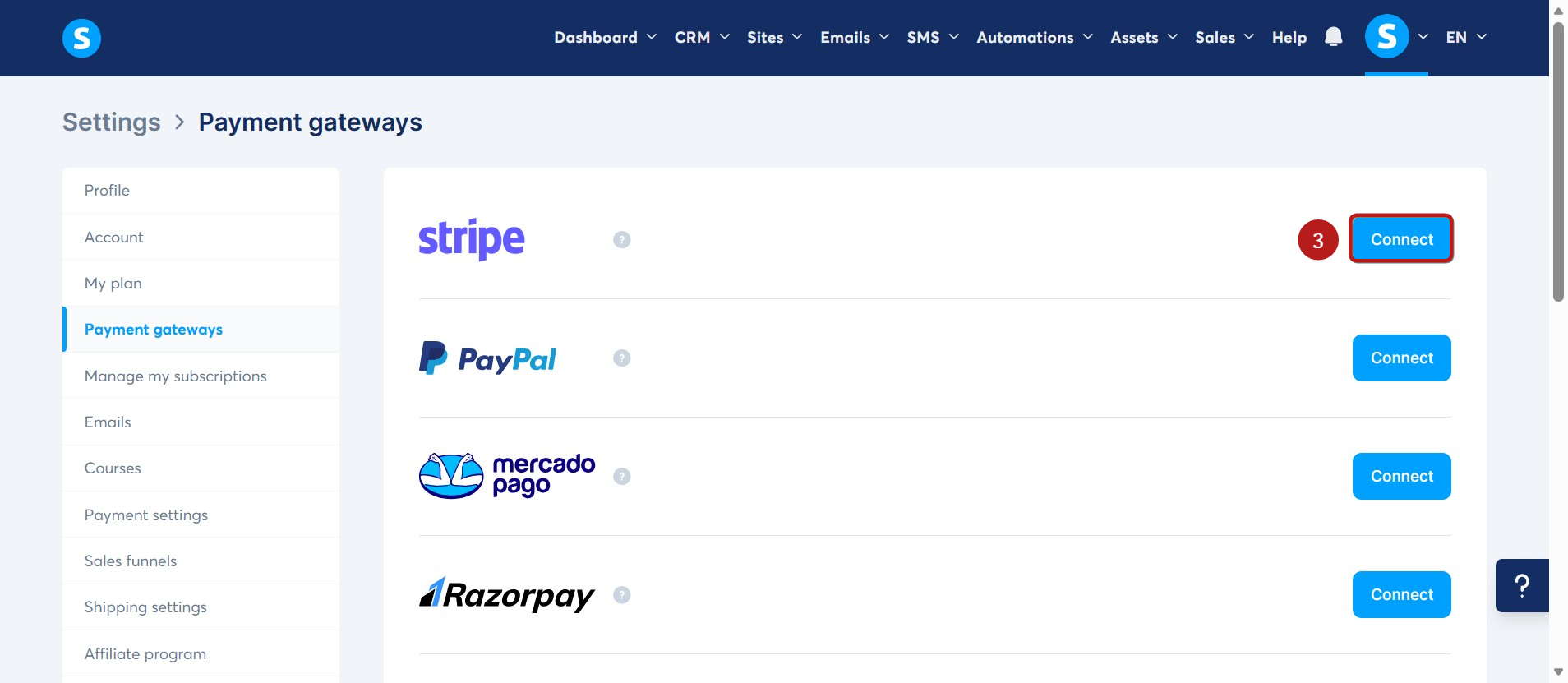Expand the Emails dropdown in top navigation

pos(855,37)
